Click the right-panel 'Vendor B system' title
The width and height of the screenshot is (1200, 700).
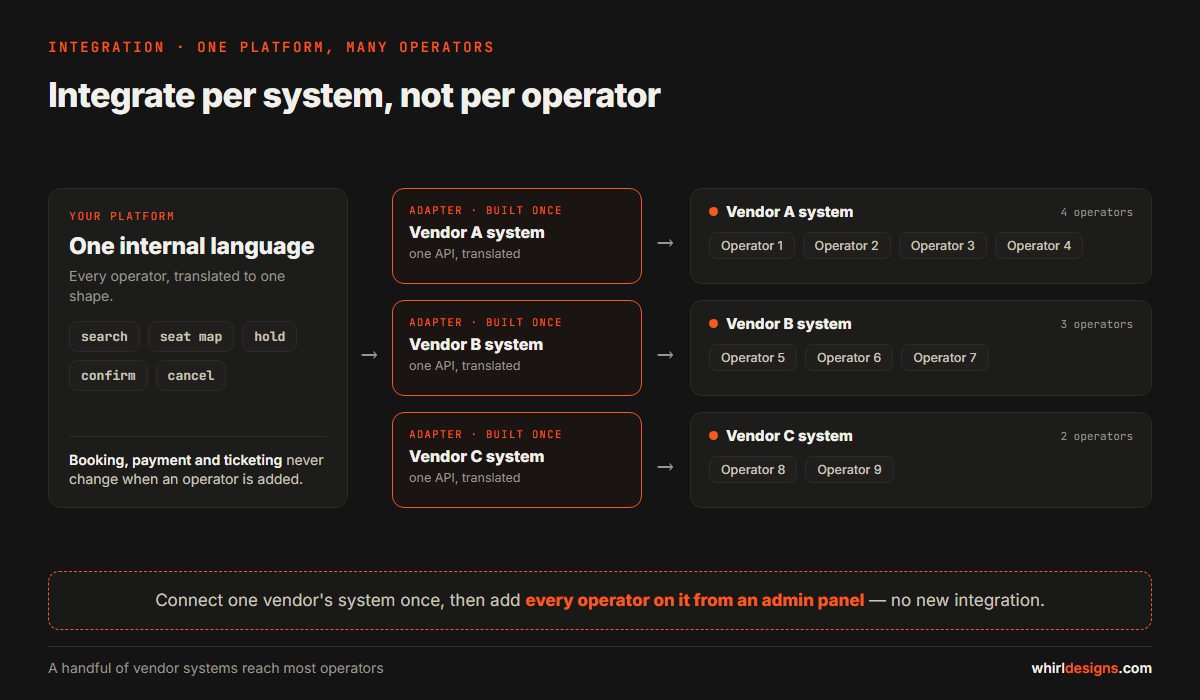pos(789,324)
